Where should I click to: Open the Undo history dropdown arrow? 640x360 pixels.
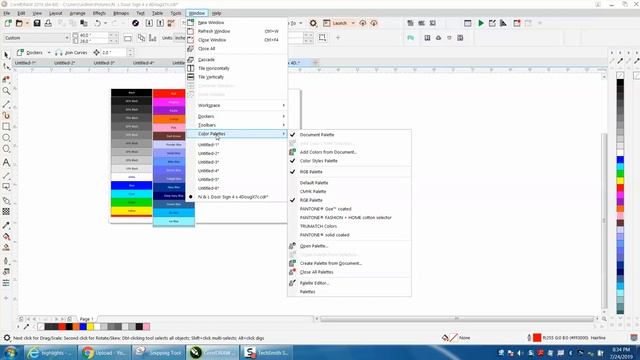click(105, 23)
